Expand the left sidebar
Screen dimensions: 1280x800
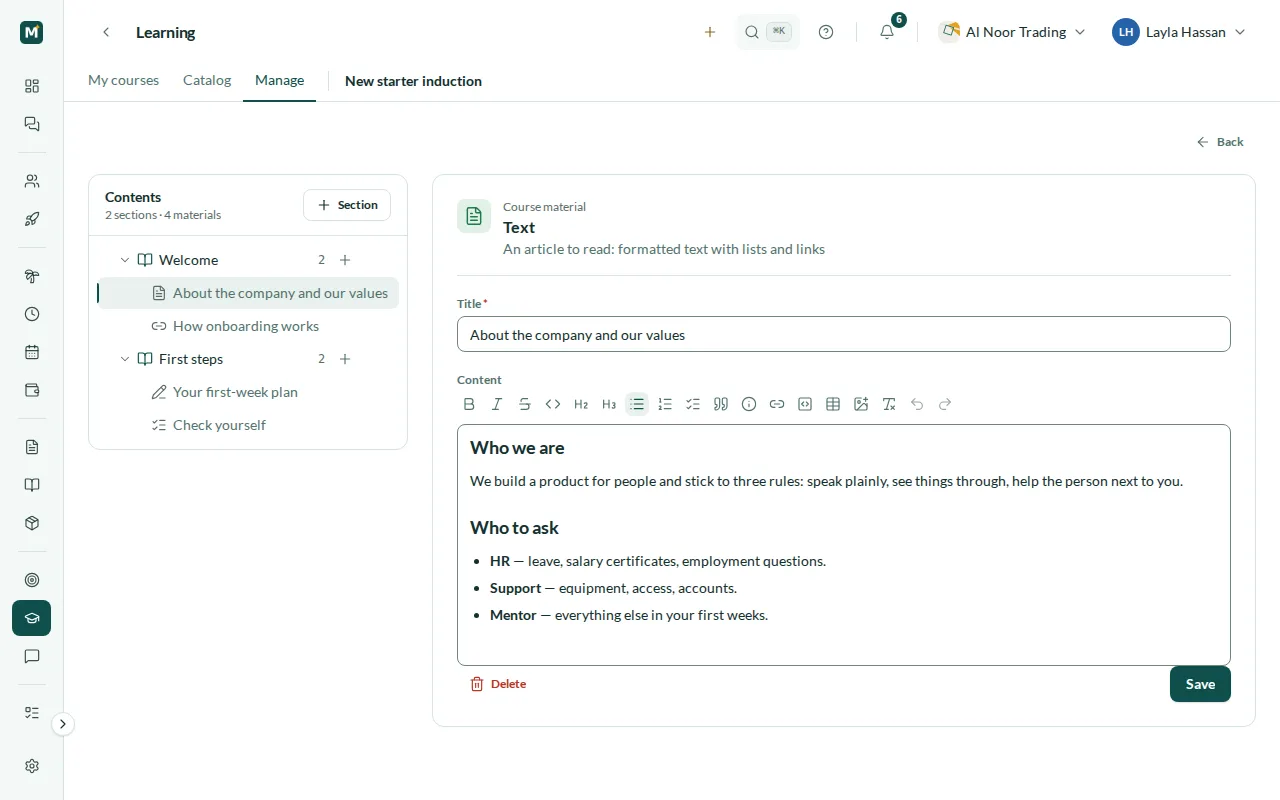pos(63,724)
